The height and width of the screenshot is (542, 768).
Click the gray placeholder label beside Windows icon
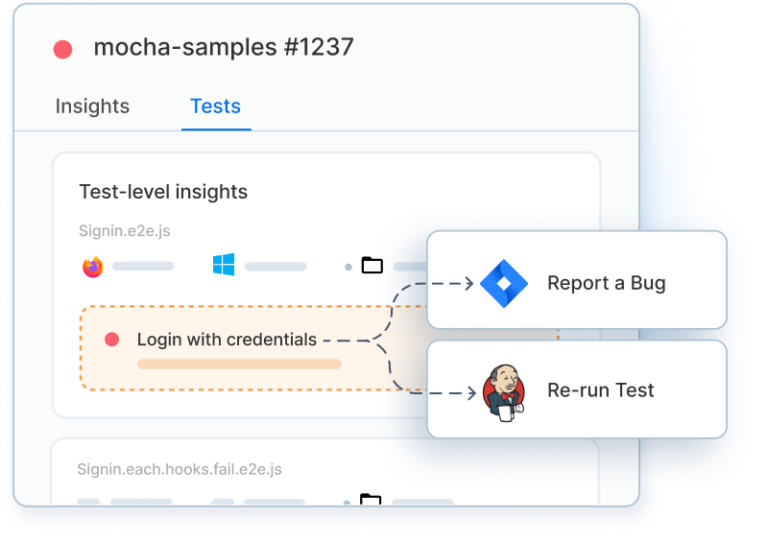(x=276, y=266)
